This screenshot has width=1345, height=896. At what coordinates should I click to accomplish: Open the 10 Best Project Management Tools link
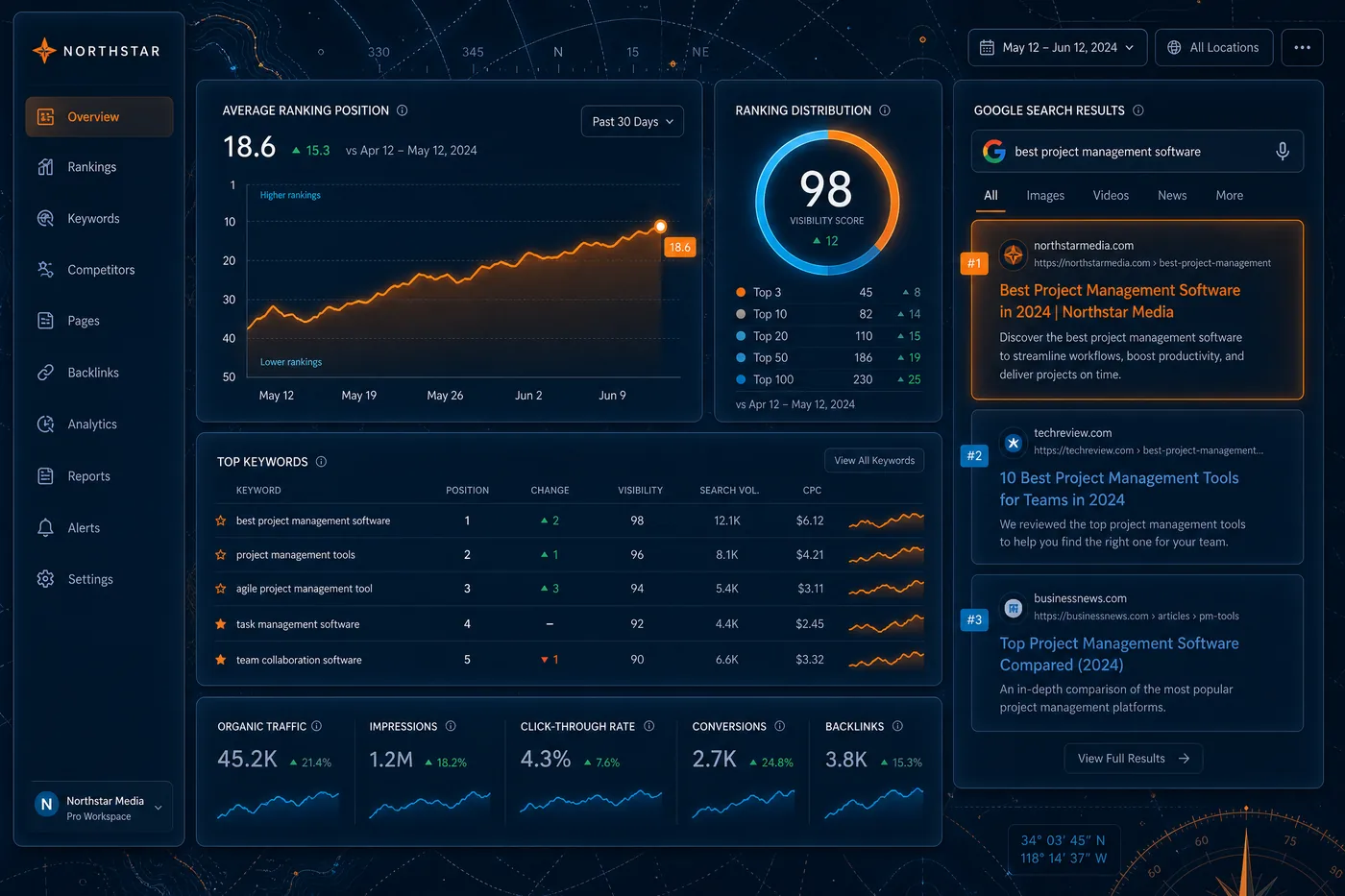pyautogui.click(x=1119, y=489)
